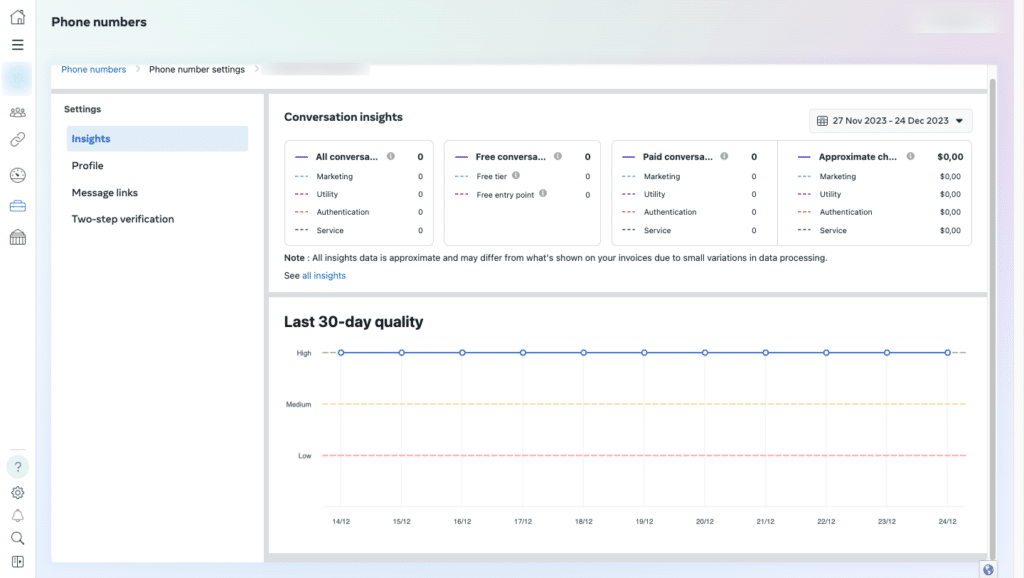Open the hamburger menu in the sidebar
The height and width of the screenshot is (578, 1024).
18,45
